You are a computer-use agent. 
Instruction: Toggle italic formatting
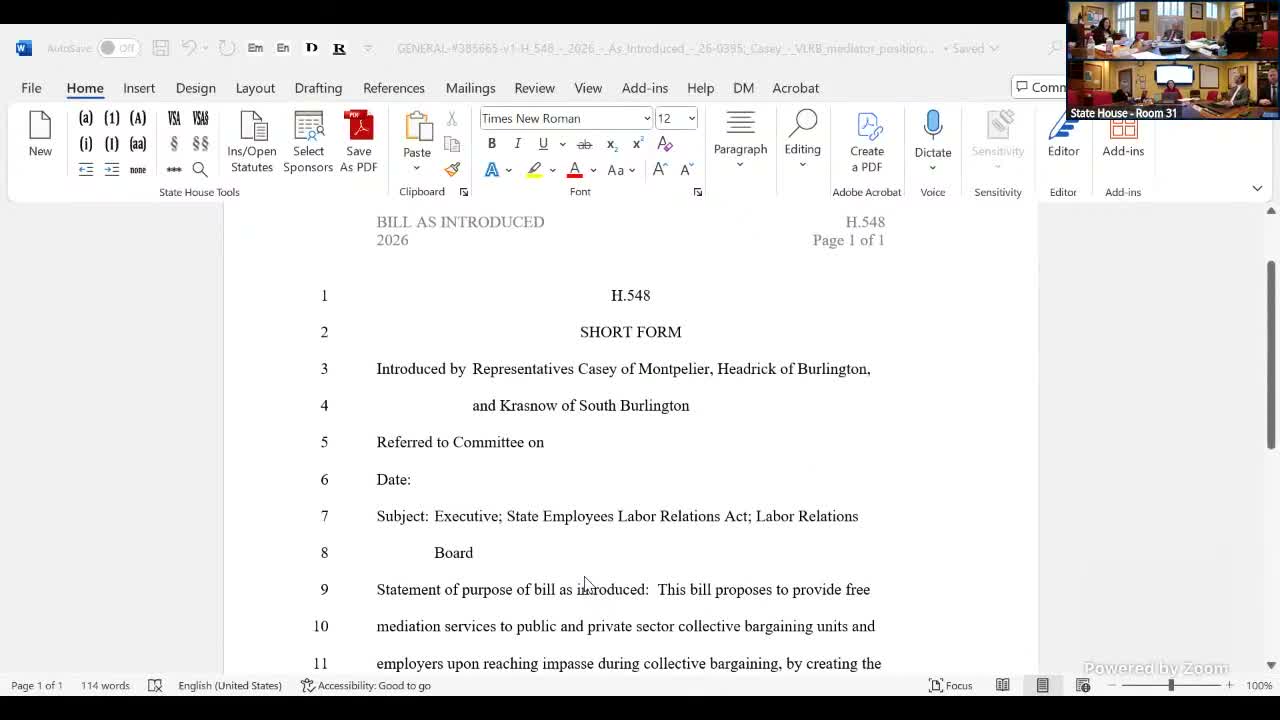tap(517, 144)
